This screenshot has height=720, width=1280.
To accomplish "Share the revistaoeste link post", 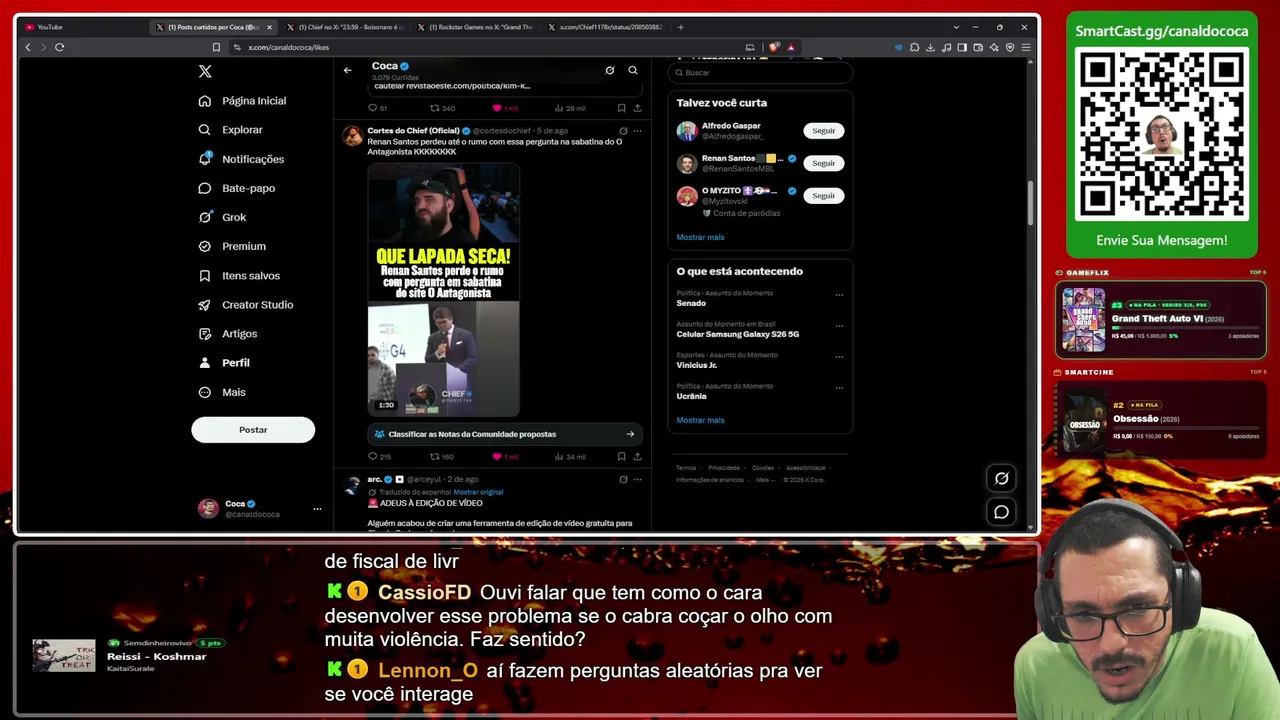I will 637,108.
